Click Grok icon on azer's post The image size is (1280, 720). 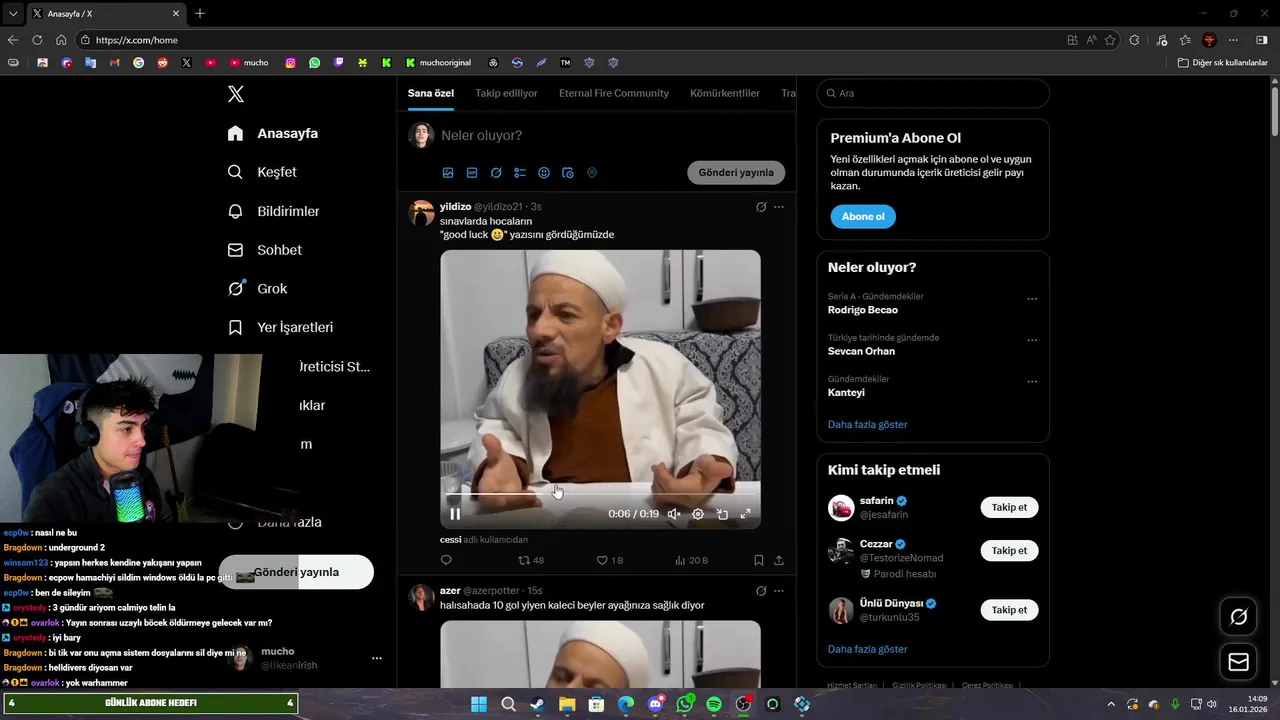point(761,591)
